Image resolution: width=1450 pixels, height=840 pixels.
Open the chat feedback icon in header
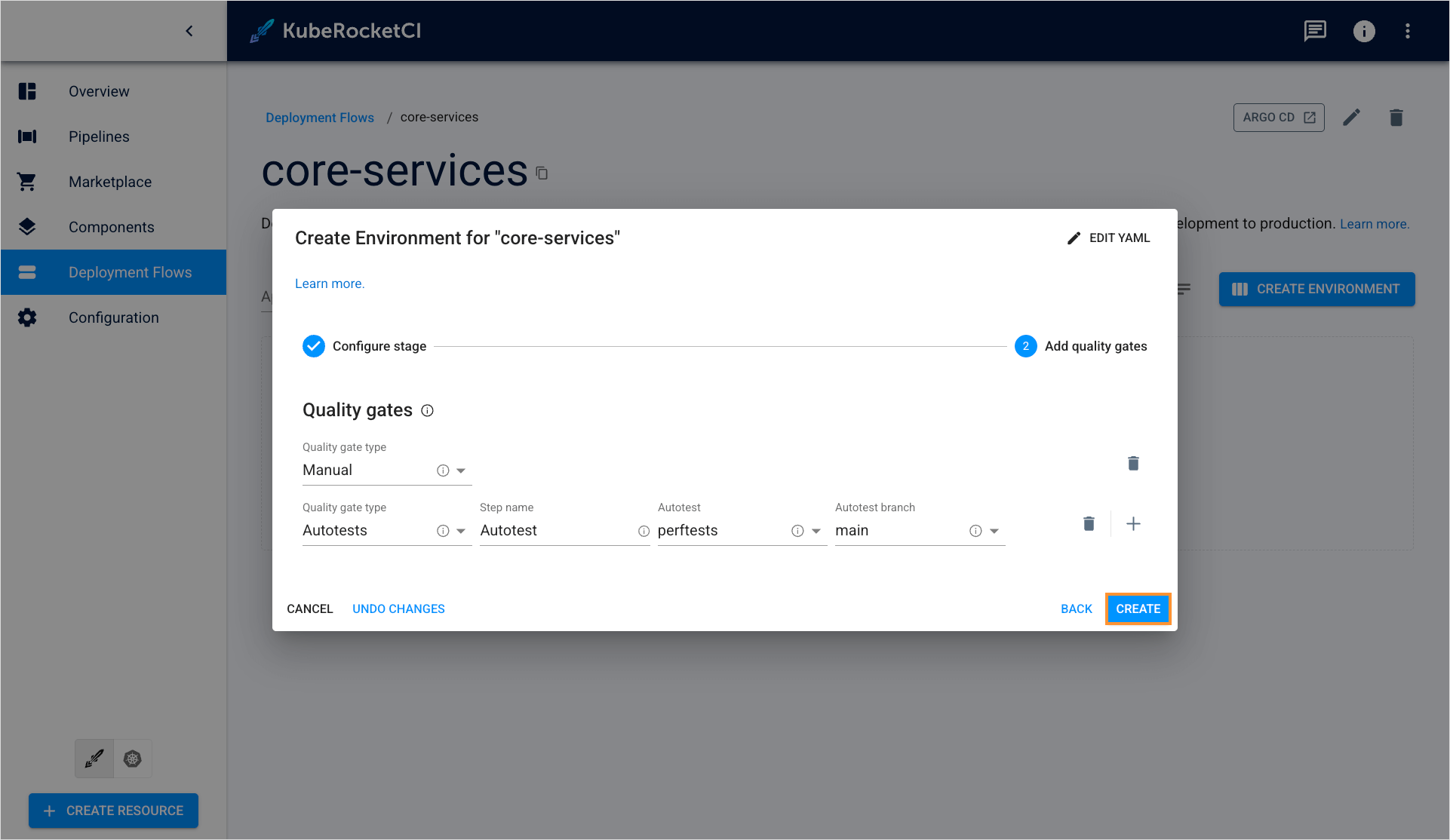coord(1315,31)
